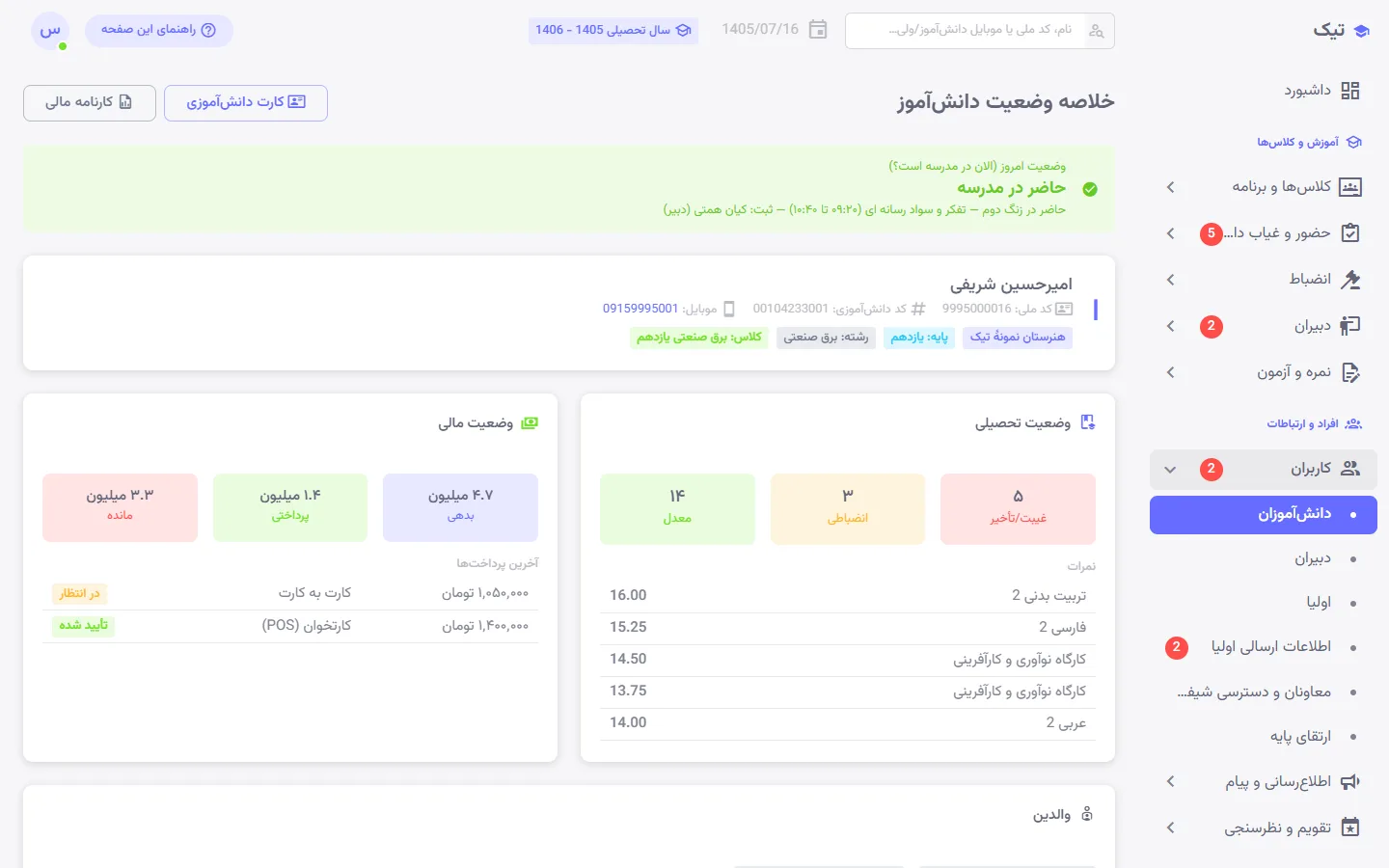
Task: Open the کارت دانش‌آموزی button
Action: pos(246,103)
